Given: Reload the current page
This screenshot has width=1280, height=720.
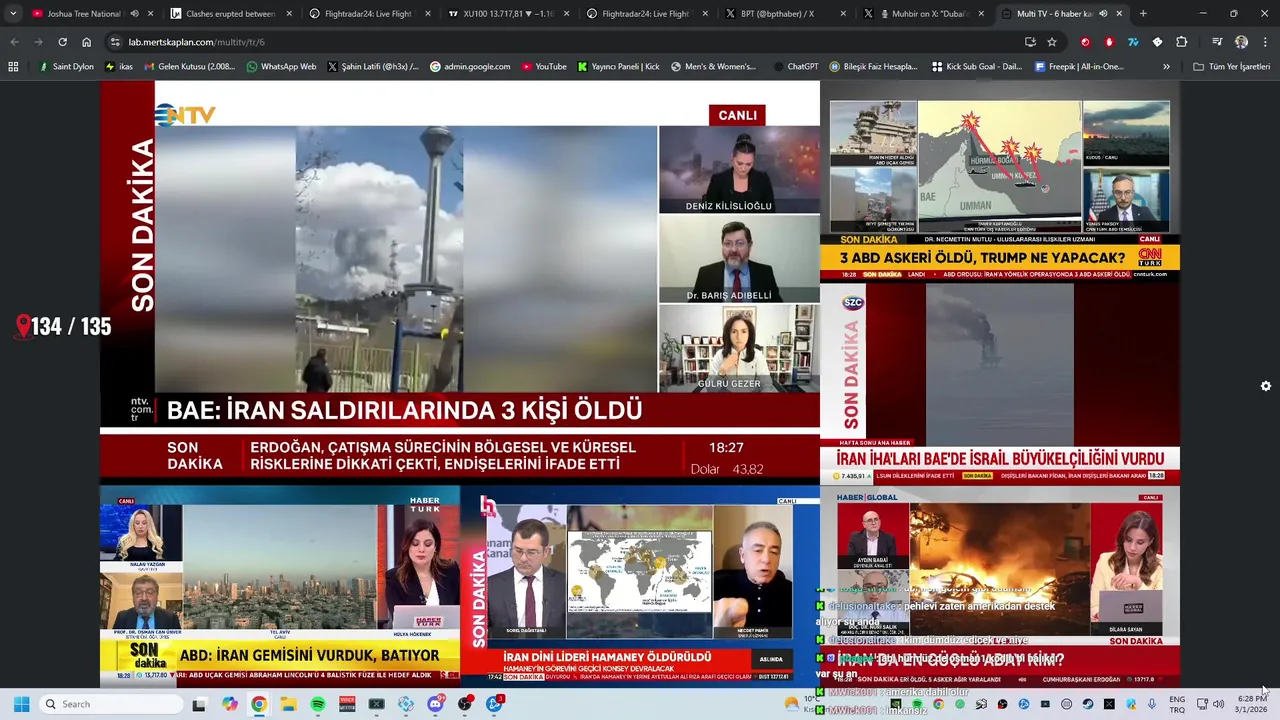Looking at the screenshot, I should [x=62, y=42].
